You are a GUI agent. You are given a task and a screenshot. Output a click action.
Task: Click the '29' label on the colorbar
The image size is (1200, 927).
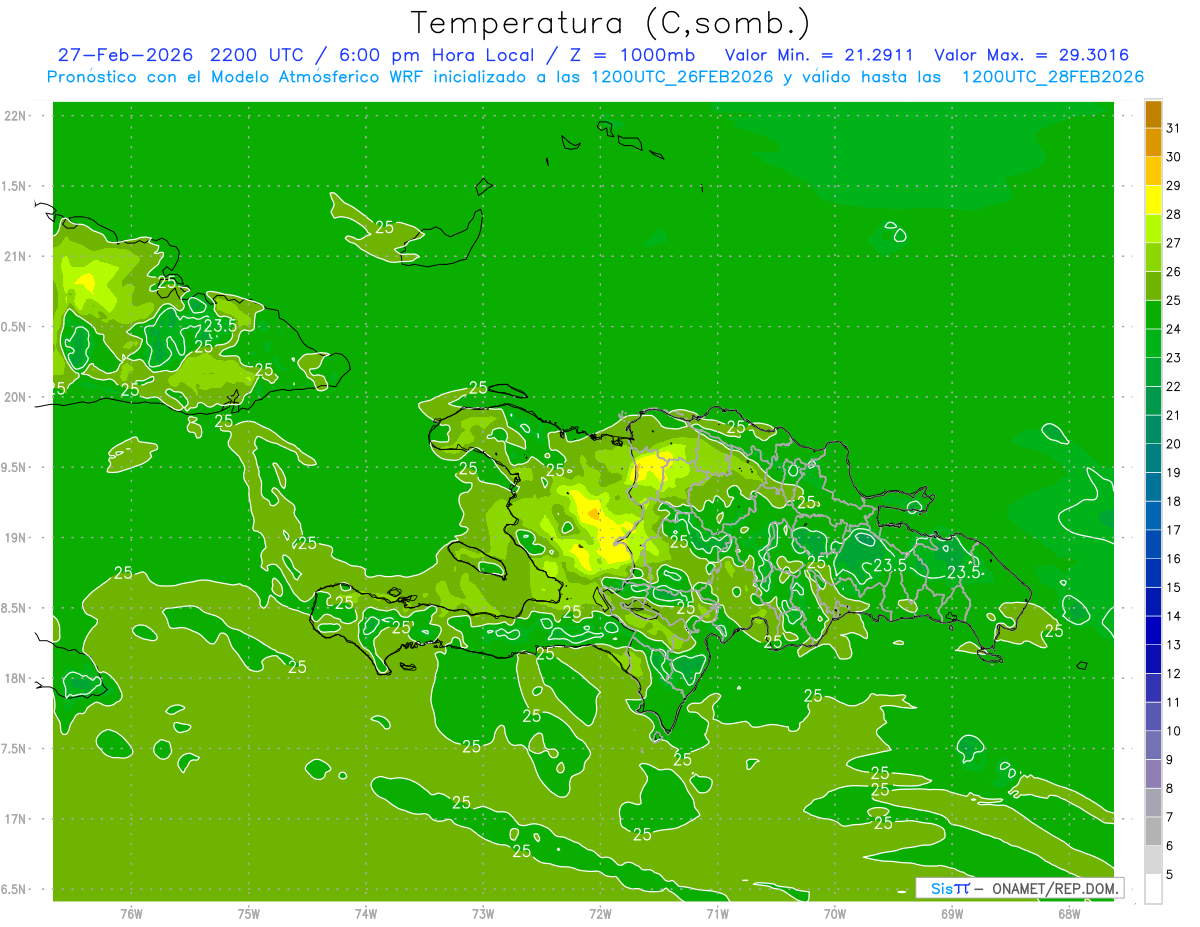click(1174, 185)
